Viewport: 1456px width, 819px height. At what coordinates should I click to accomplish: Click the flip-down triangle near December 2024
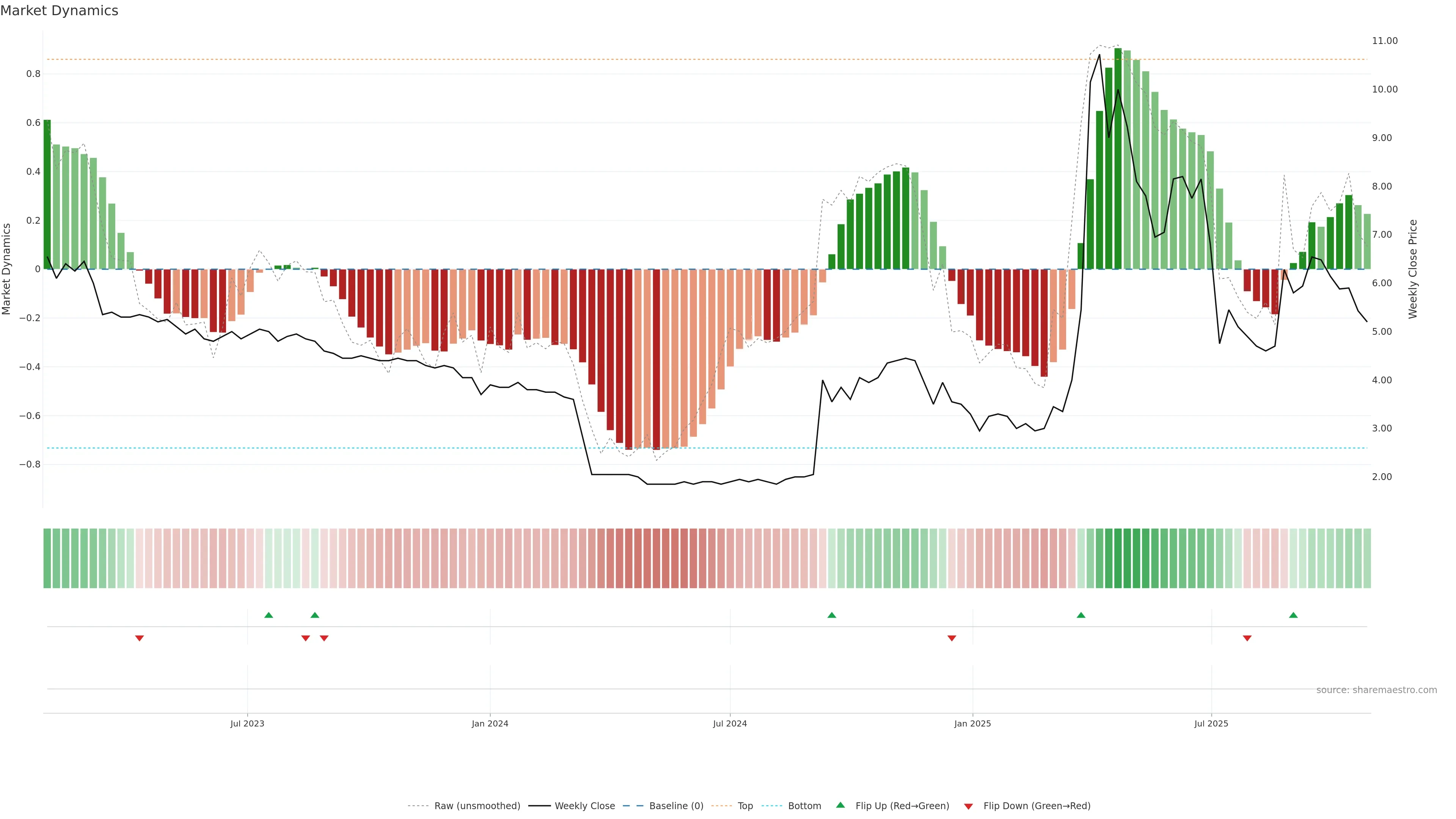pos(952,638)
